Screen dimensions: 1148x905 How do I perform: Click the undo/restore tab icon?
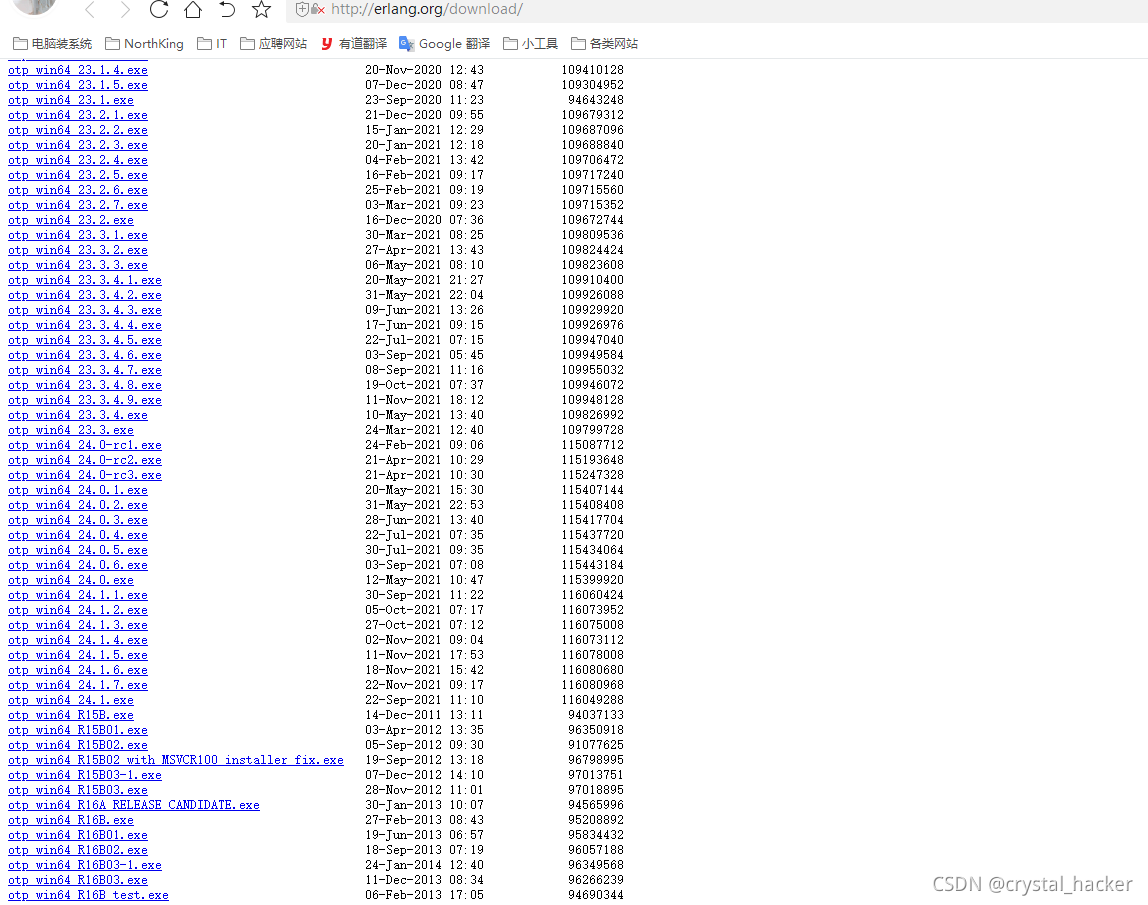pos(227,10)
